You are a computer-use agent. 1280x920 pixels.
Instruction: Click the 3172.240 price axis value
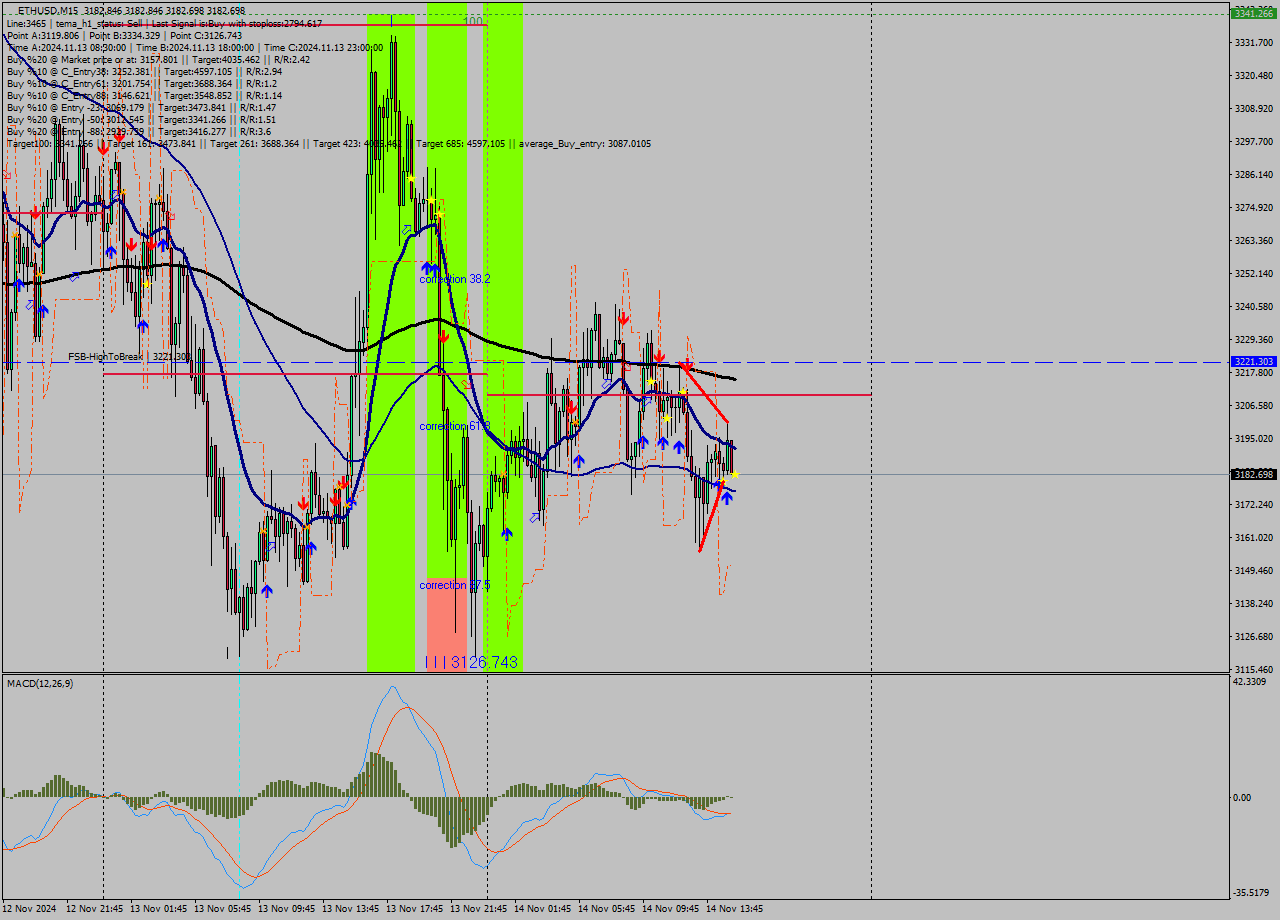[x=1255, y=504]
